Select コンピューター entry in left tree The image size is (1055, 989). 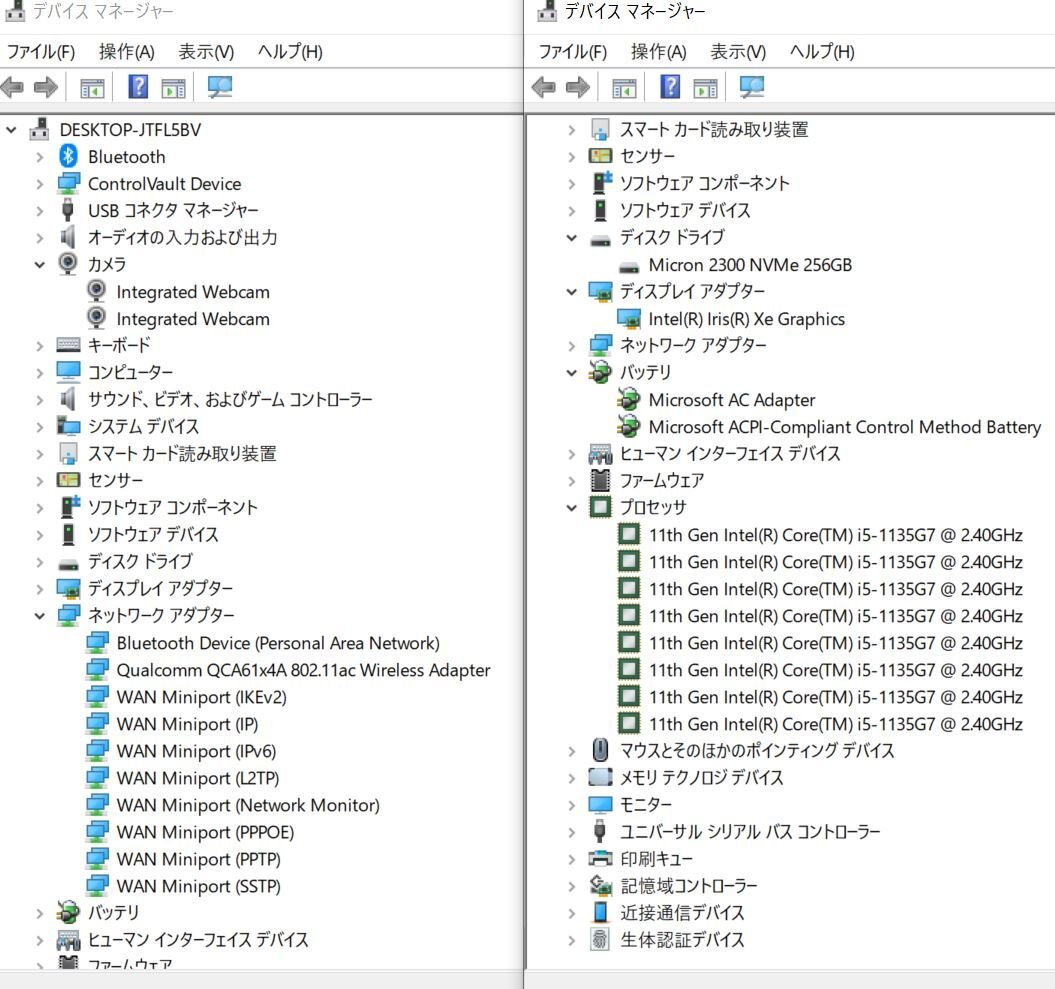click(130, 371)
